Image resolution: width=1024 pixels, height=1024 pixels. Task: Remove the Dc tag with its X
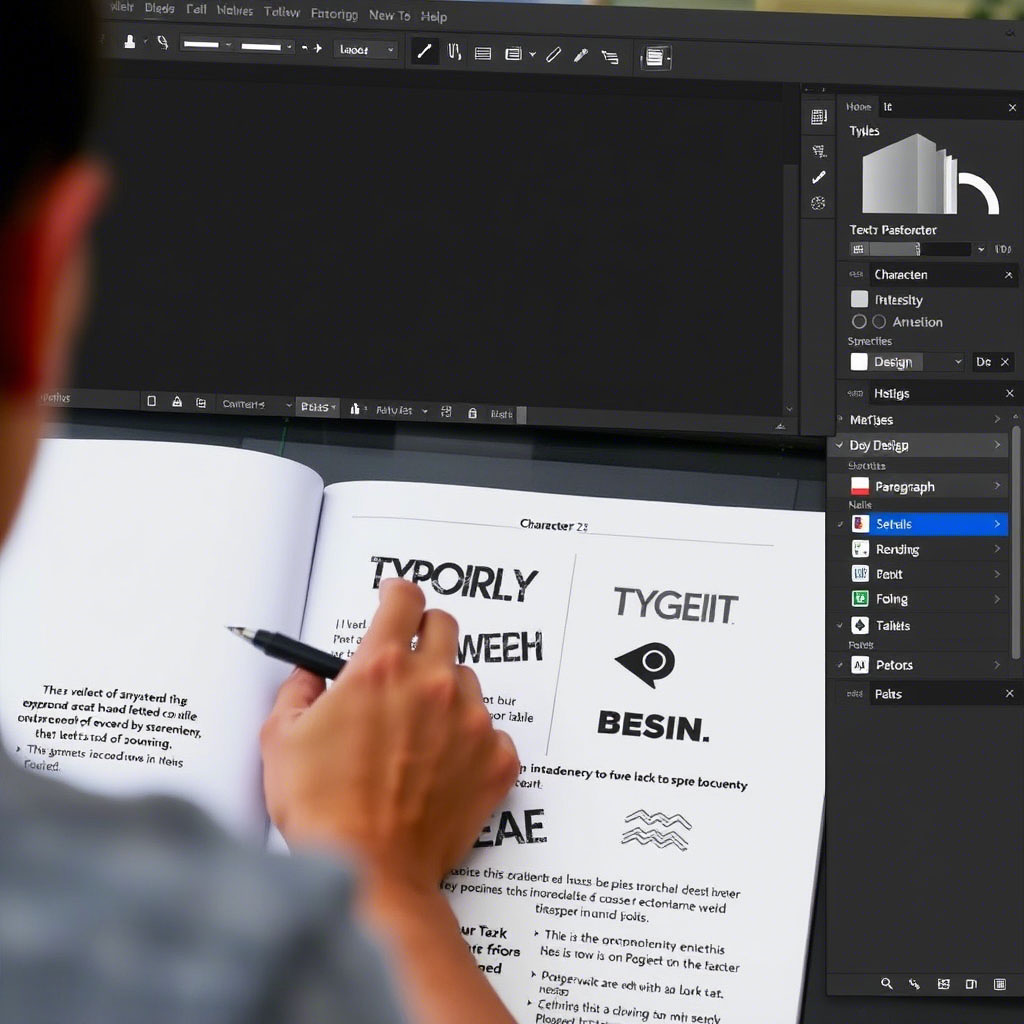(x=1004, y=362)
